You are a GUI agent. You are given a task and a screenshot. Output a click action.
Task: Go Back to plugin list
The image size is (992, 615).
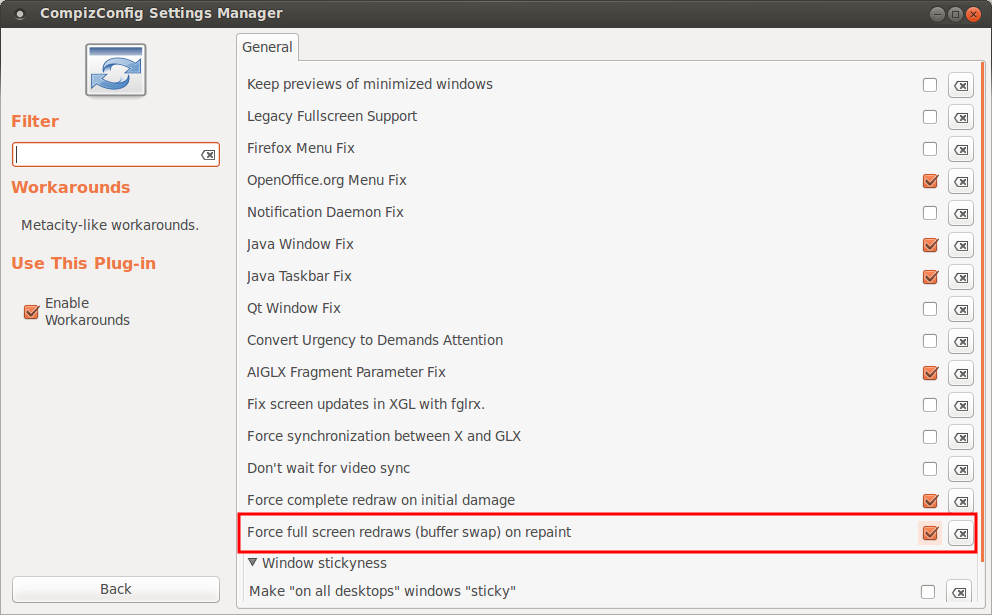116,589
